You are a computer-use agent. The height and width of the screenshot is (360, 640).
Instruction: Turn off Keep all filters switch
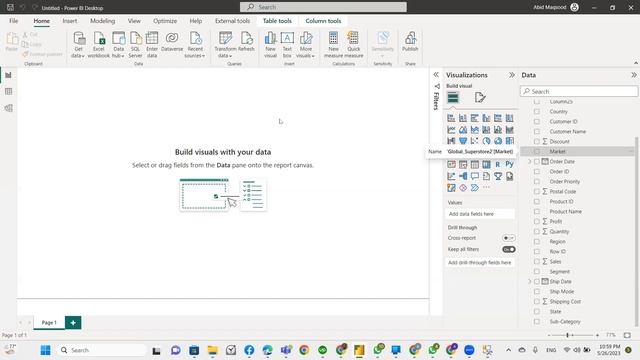pyautogui.click(x=509, y=249)
